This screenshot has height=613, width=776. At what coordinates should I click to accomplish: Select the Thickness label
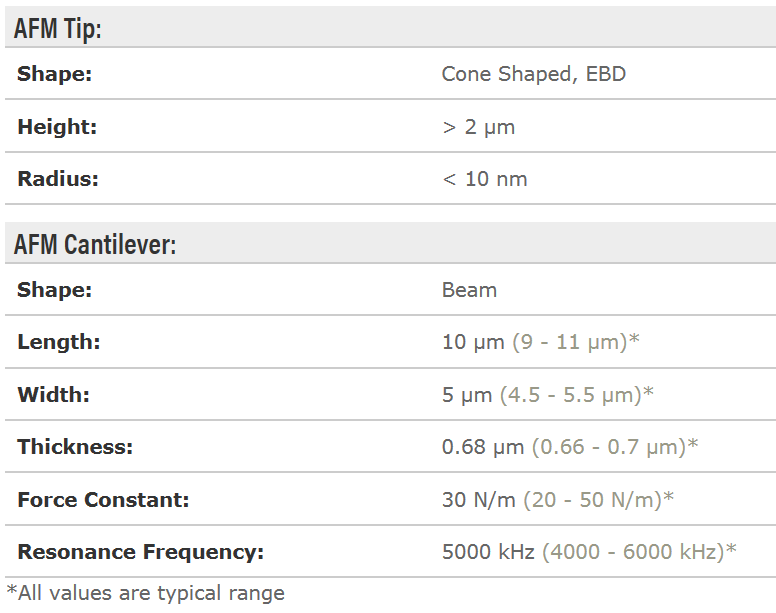pyautogui.click(x=73, y=447)
